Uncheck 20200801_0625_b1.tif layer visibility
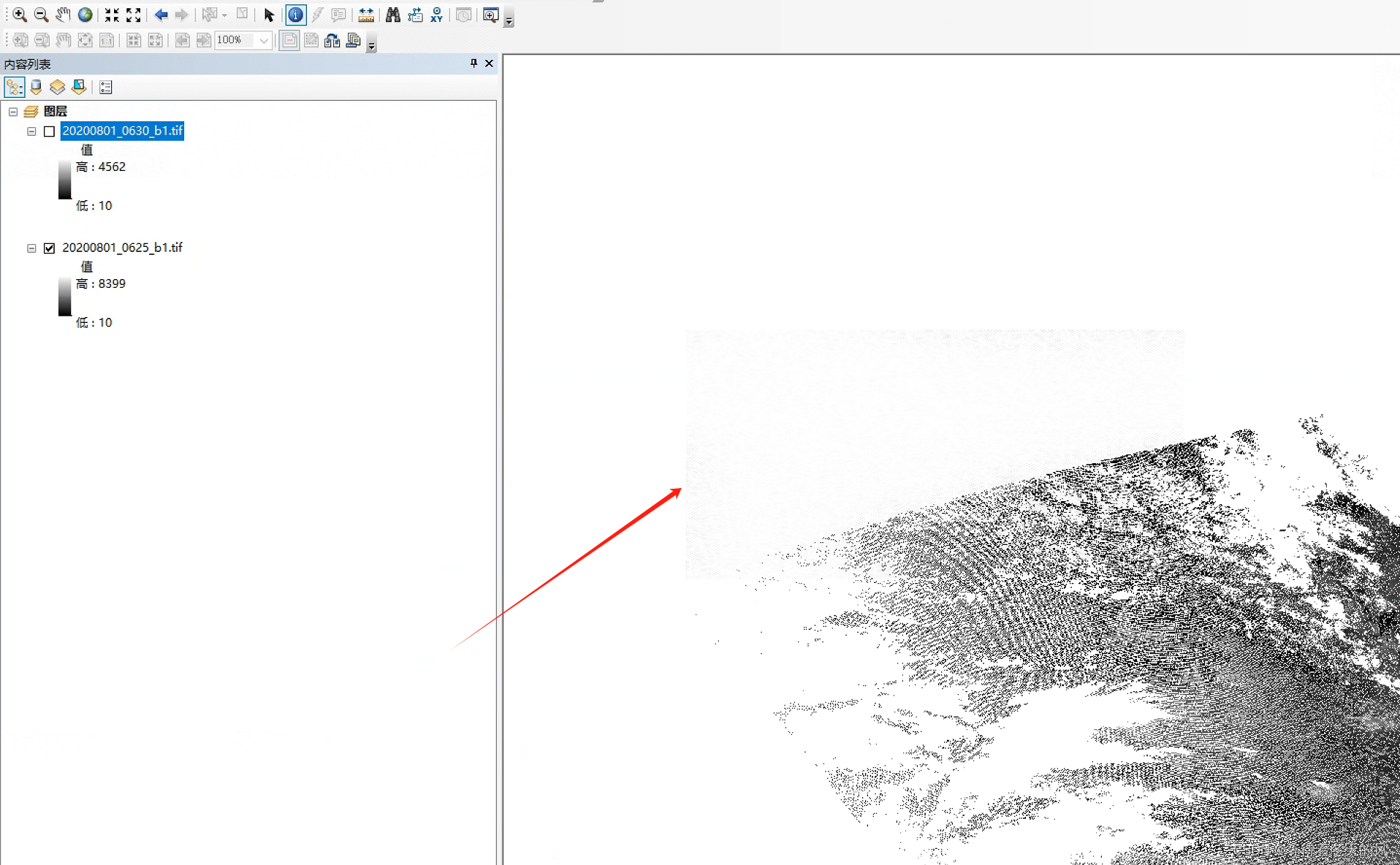 [x=50, y=248]
